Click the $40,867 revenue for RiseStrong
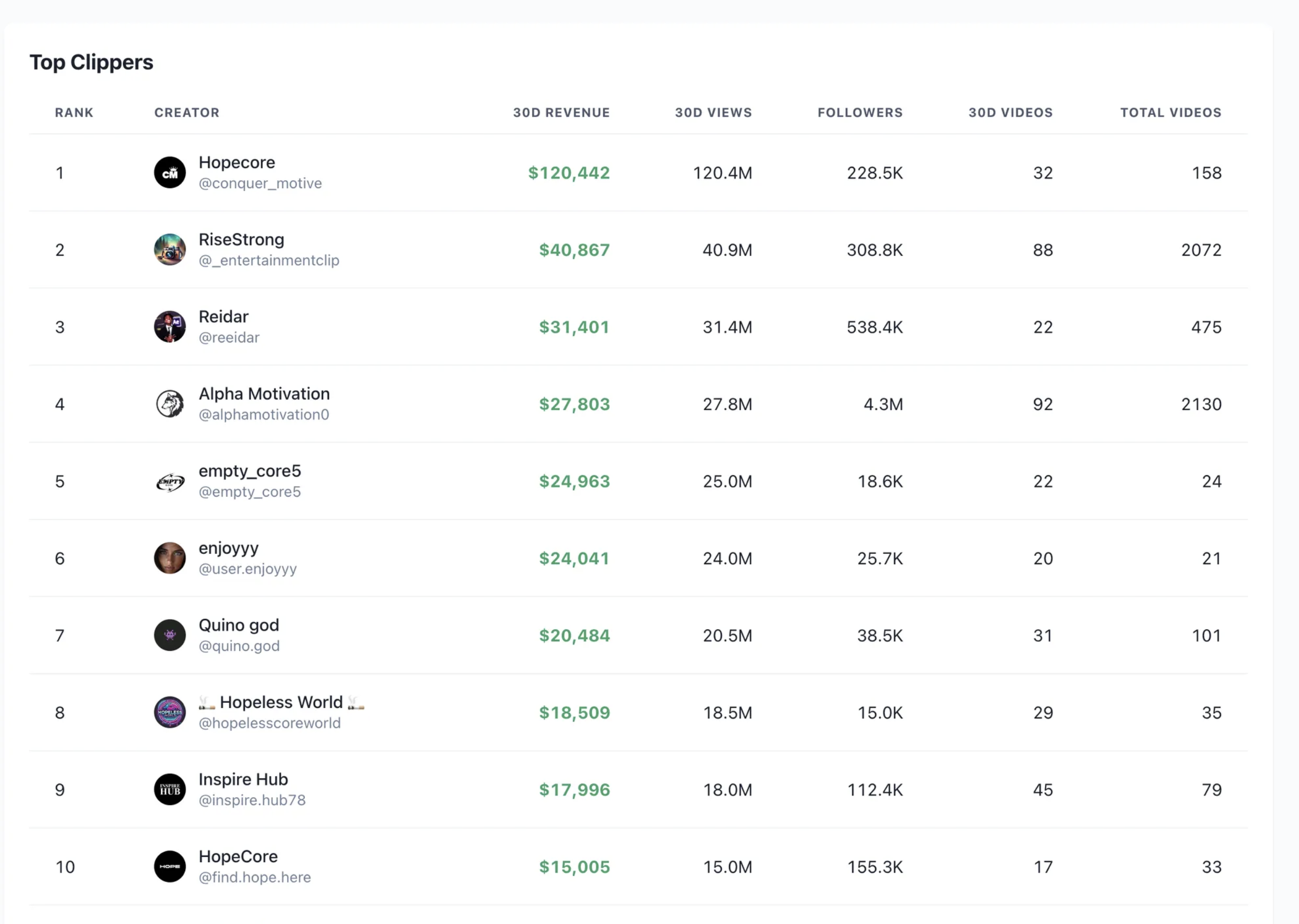This screenshot has height=924, width=1299. pyautogui.click(x=574, y=250)
